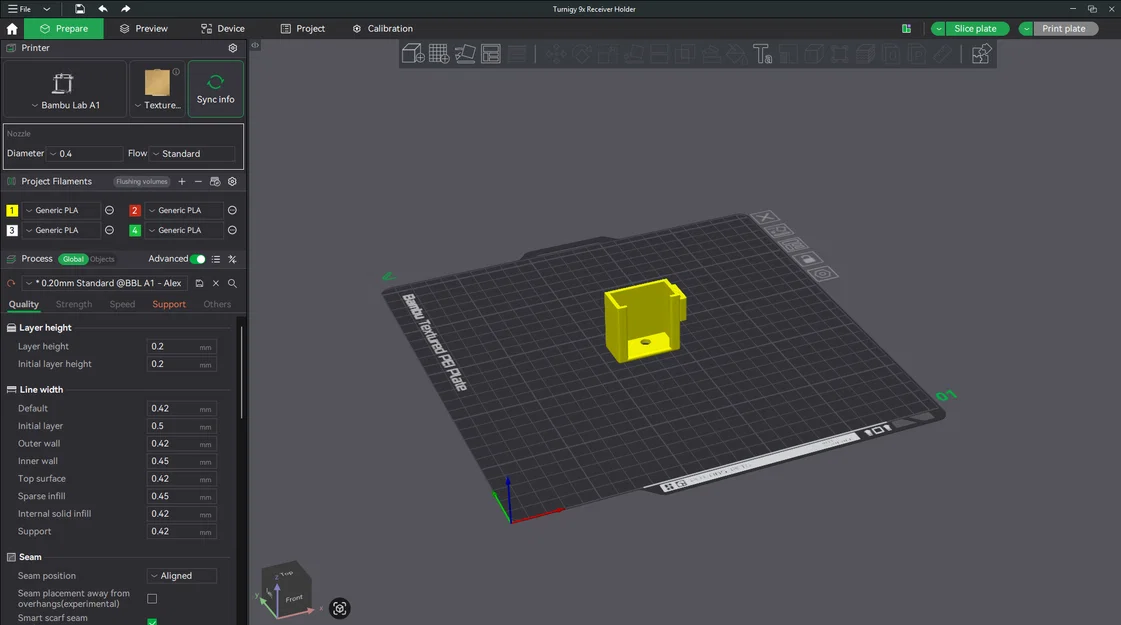The height and width of the screenshot is (625, 1121).
Task: Enable seam placement away from overhangs
Action: click(152, 598)
